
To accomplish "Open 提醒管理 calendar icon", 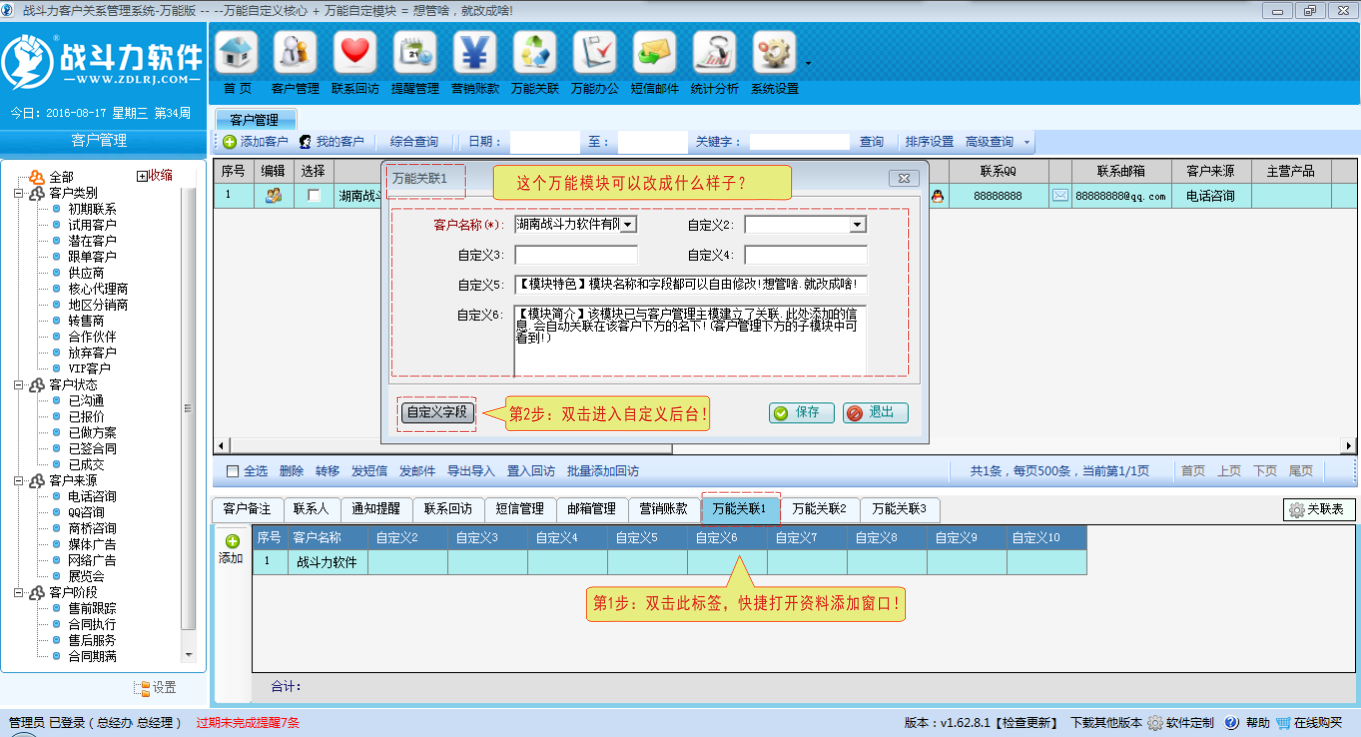I will [415, 53].
